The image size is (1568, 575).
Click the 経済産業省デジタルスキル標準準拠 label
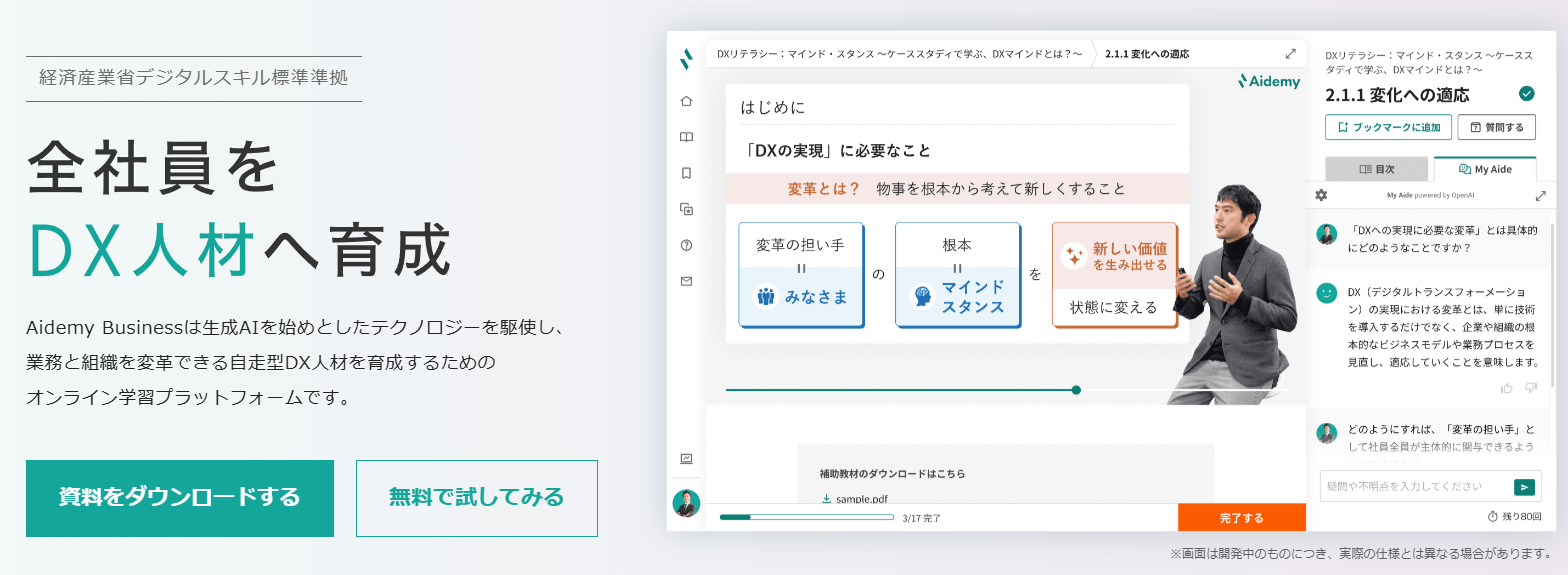pyautogui.click(x=194, y=78)
